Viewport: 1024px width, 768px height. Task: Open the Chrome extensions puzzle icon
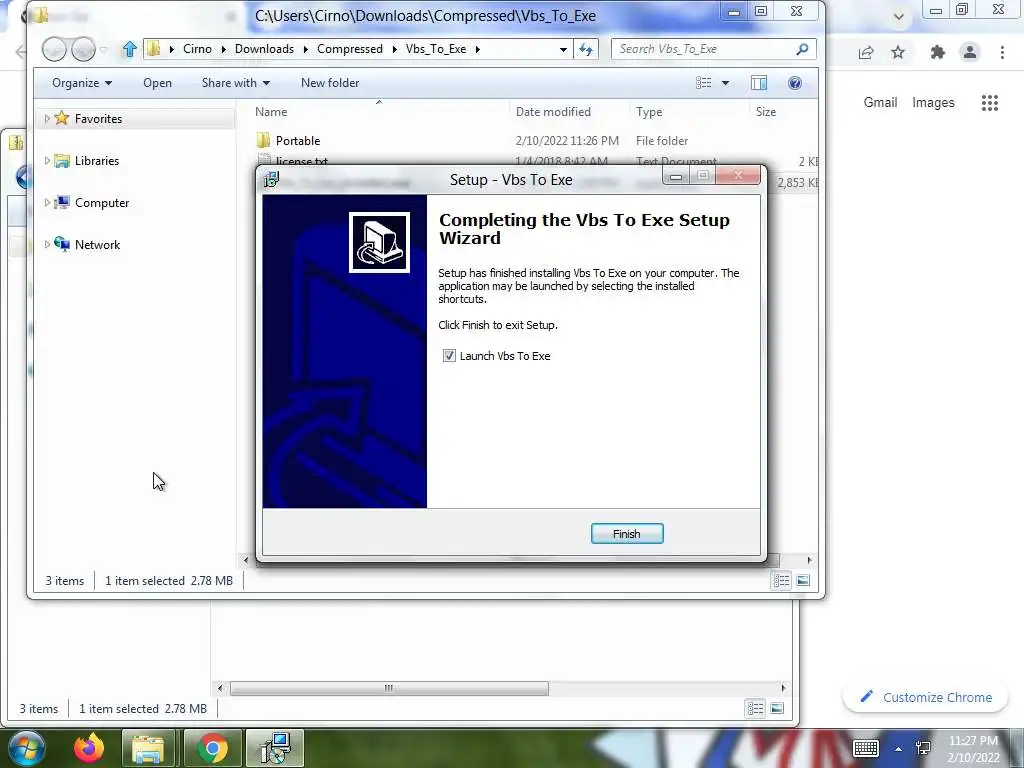point(938,53)
